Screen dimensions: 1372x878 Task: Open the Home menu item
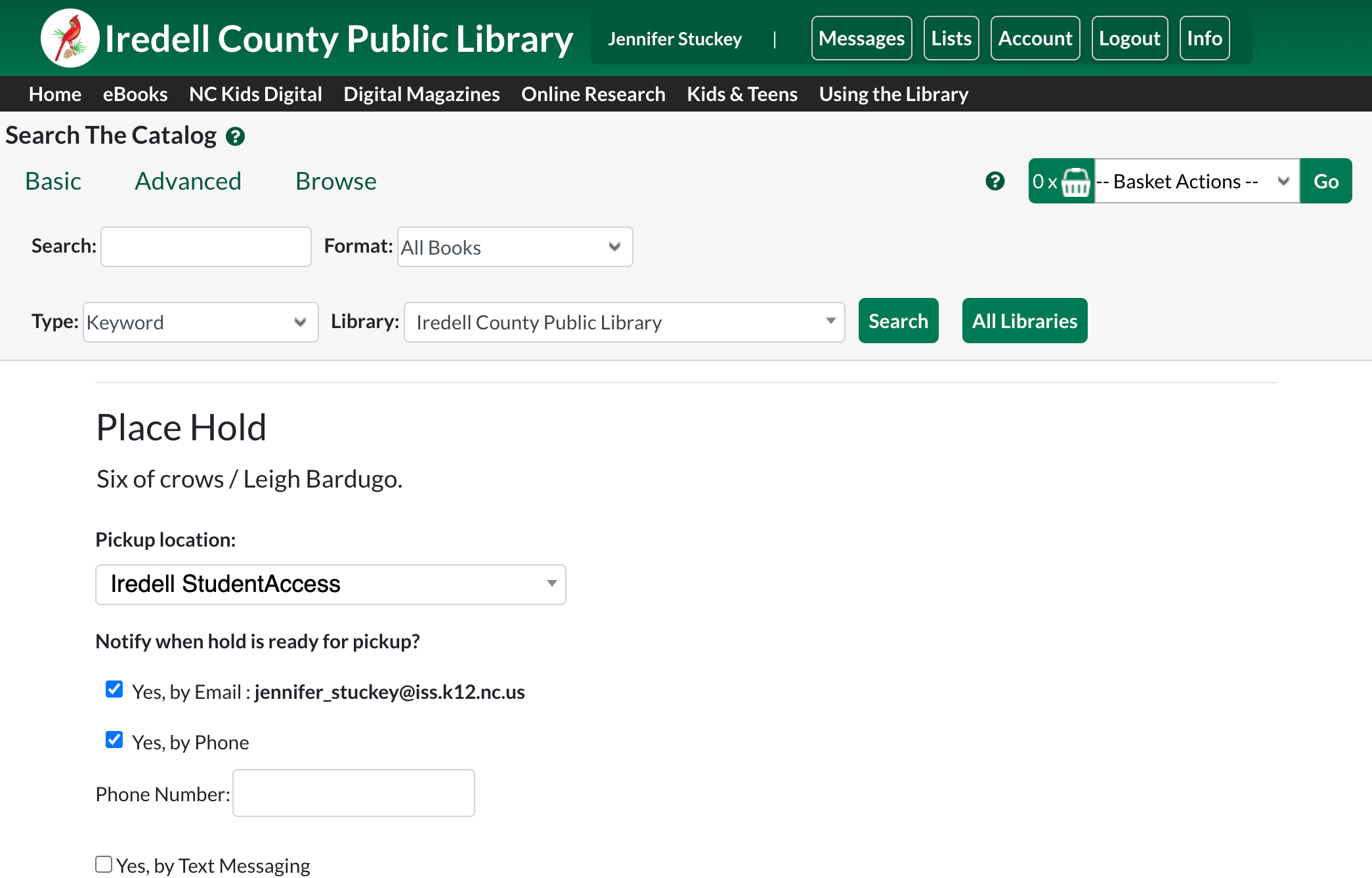(55, 94)
